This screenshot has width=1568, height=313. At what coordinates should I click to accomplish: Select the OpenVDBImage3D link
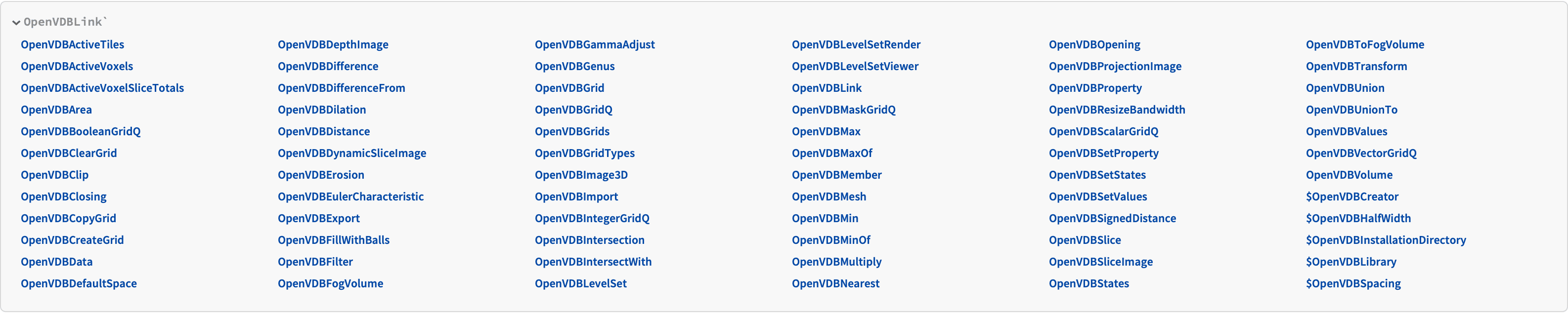tap(581, 175)
